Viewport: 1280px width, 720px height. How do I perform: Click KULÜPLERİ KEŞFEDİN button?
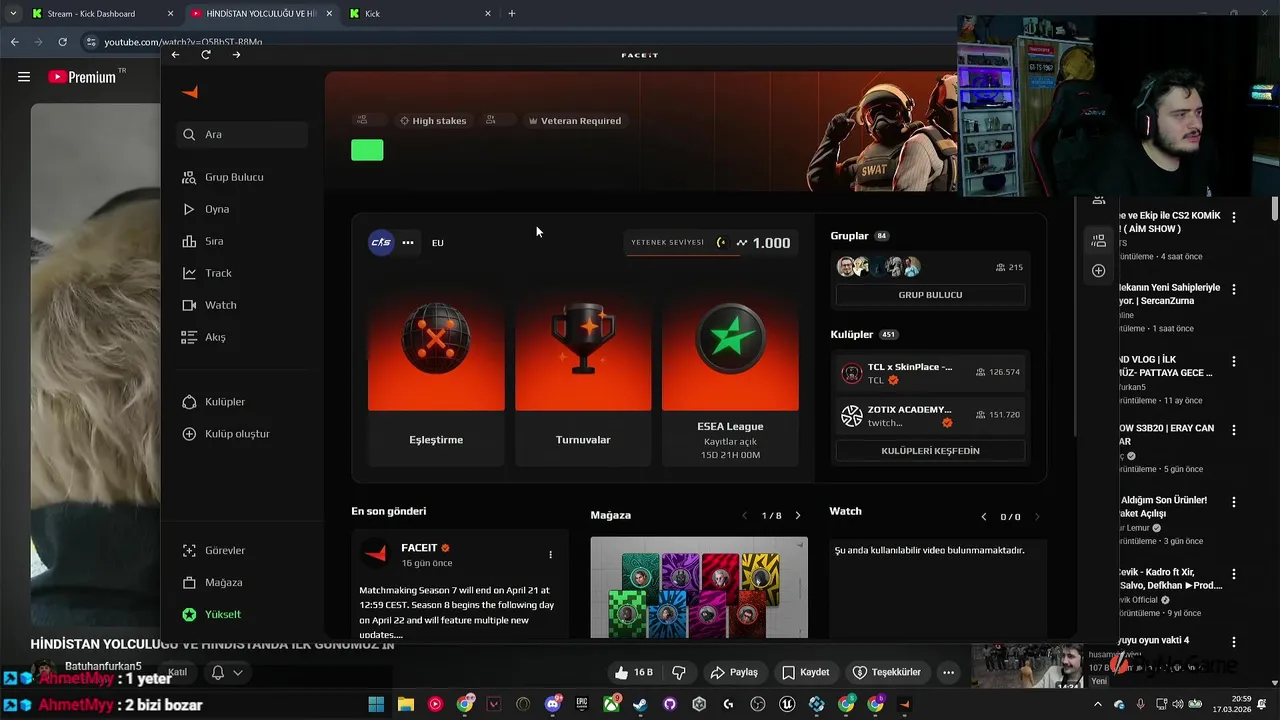pyautogui.click(x=930, y=451)
